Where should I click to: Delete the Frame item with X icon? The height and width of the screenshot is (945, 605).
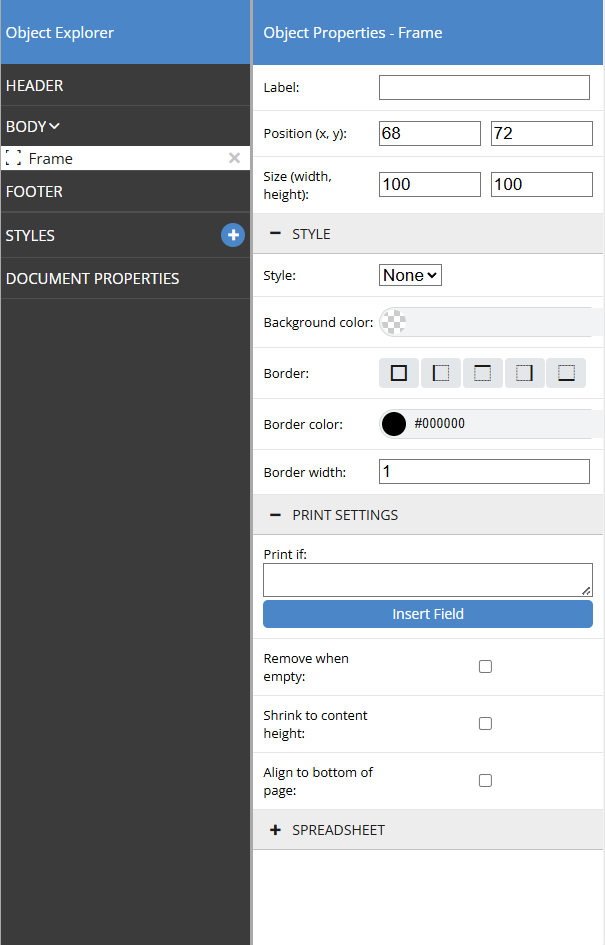(x=234, y=158)
